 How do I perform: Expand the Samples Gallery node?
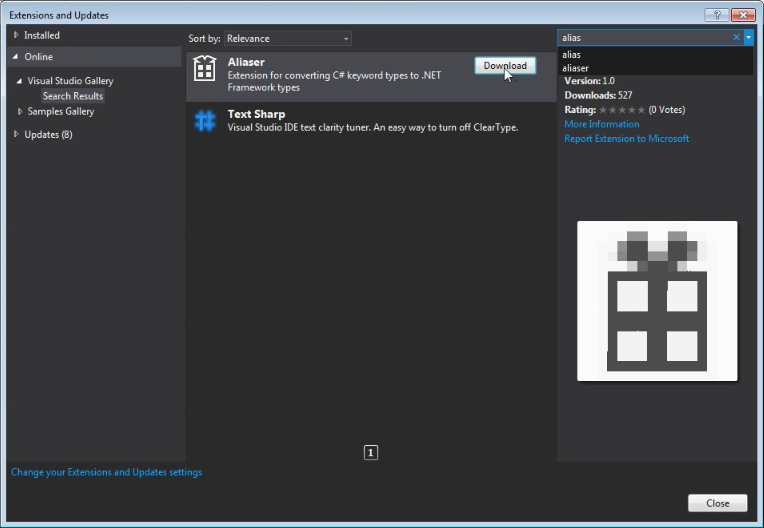pos(19,112)
